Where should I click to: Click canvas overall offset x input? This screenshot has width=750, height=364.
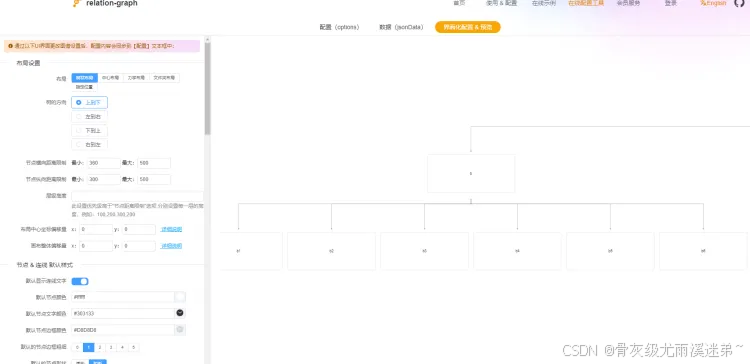(x=96, y=246)
